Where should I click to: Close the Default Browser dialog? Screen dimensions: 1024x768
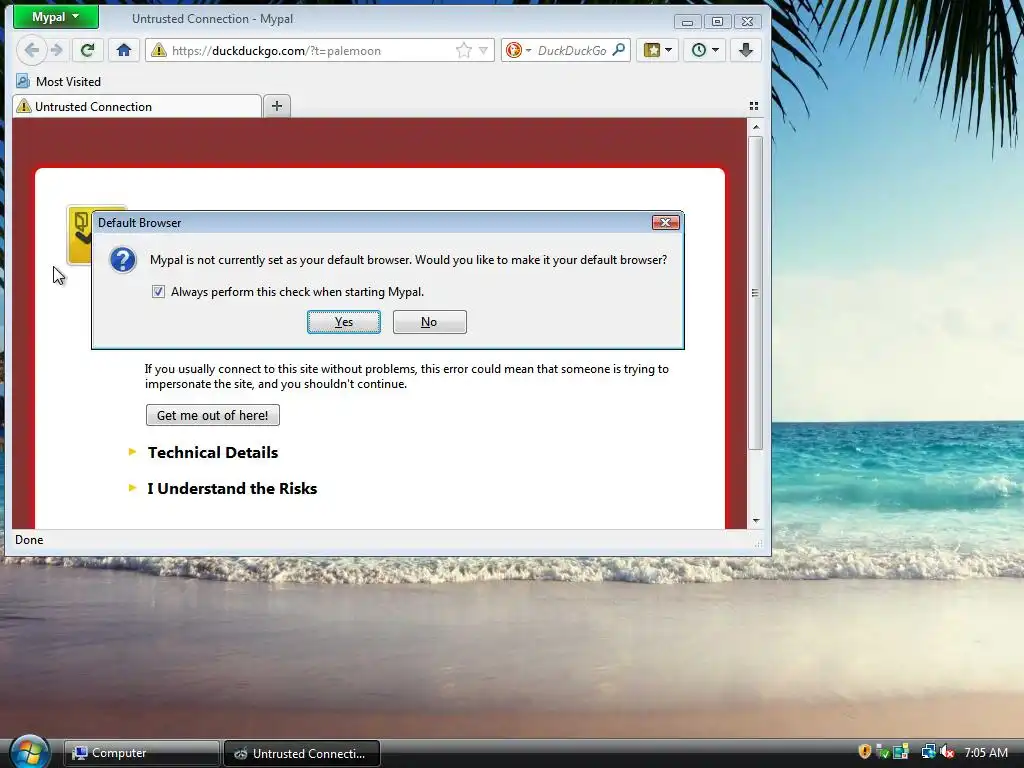[x=665, y=223]
